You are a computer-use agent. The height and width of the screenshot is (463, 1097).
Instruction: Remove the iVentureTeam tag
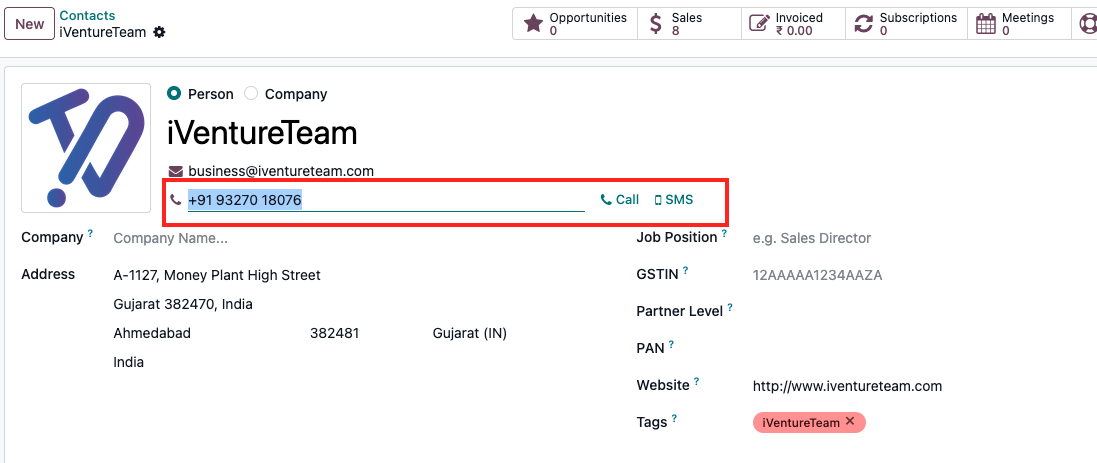849,421
